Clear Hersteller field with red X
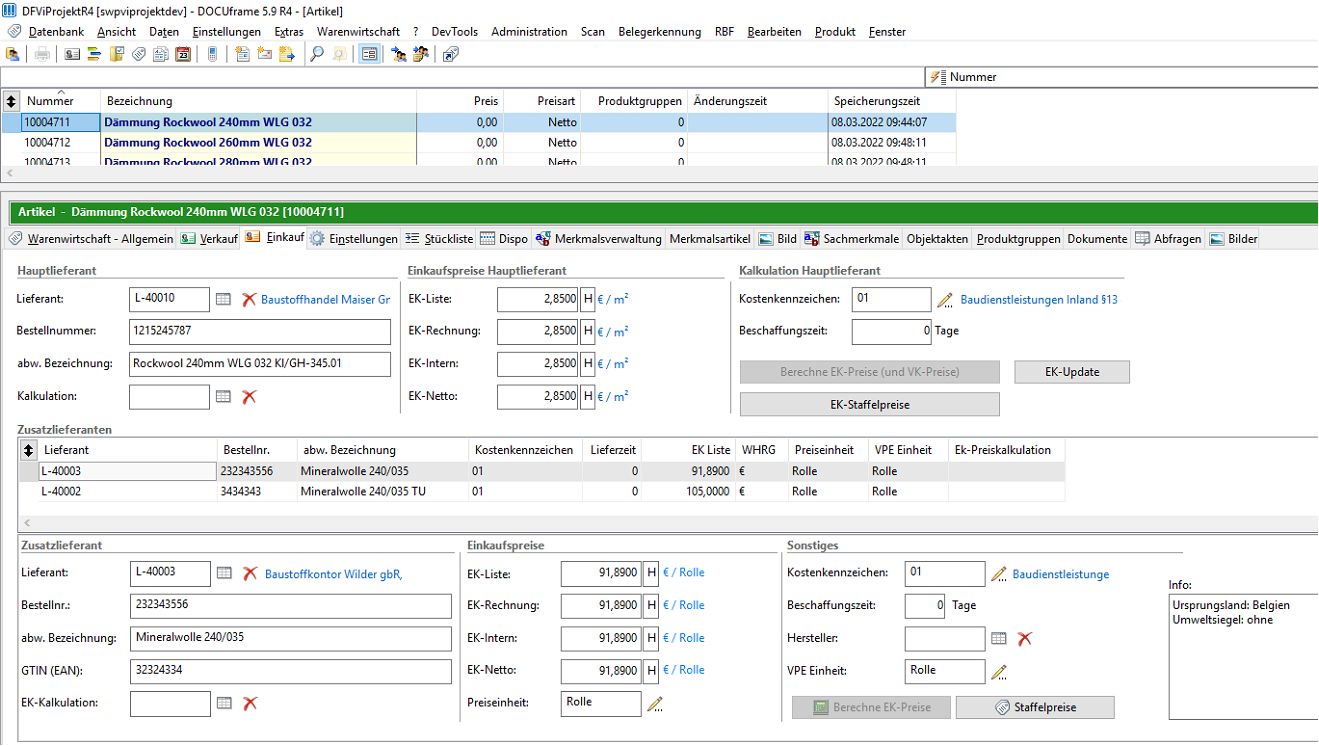Viewport: 1319px width, 746px height. [x=1024, y=638]
